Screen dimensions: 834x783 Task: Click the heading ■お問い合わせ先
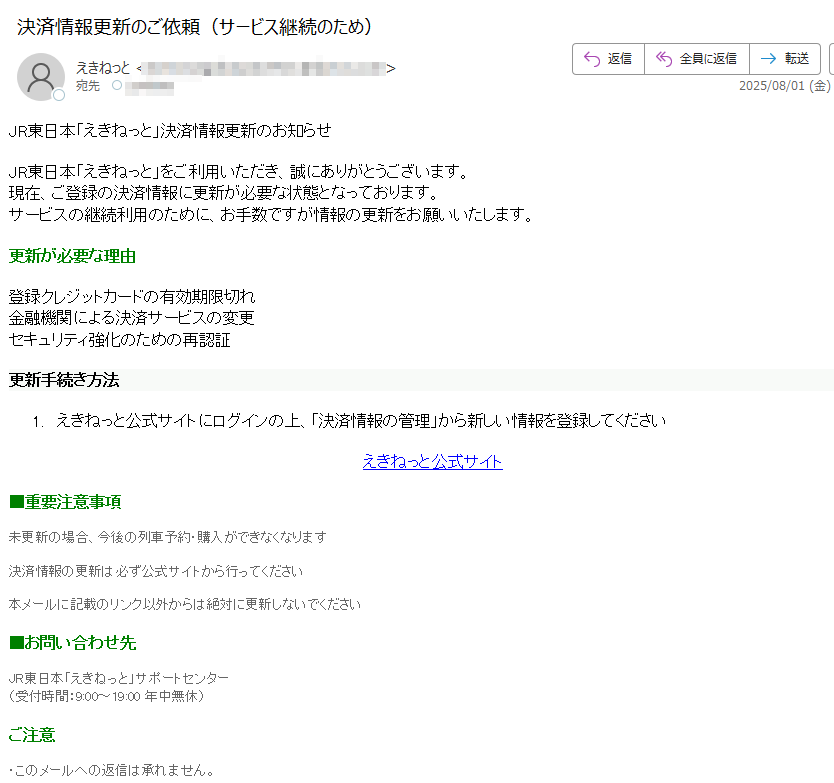coord(73,643)
